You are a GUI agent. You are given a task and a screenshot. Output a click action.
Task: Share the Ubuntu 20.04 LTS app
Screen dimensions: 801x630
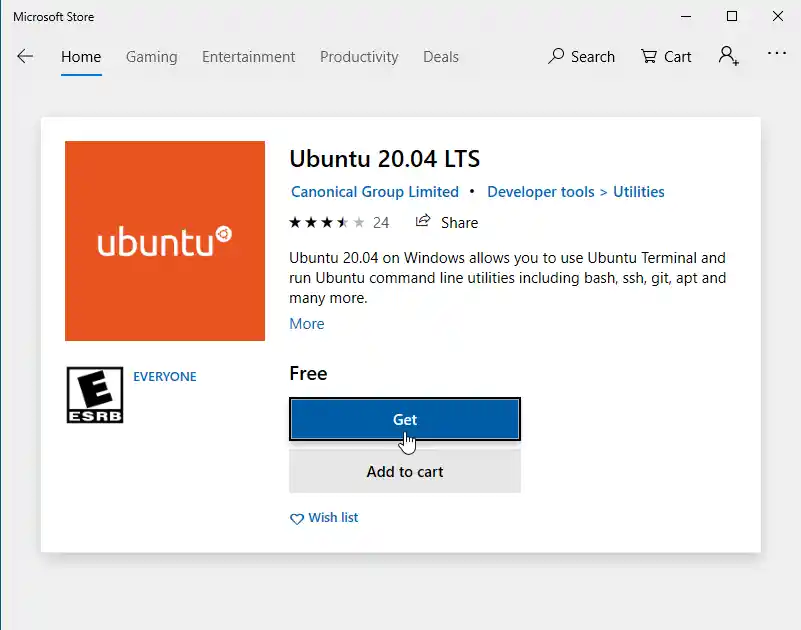click(x=447, y=222)
